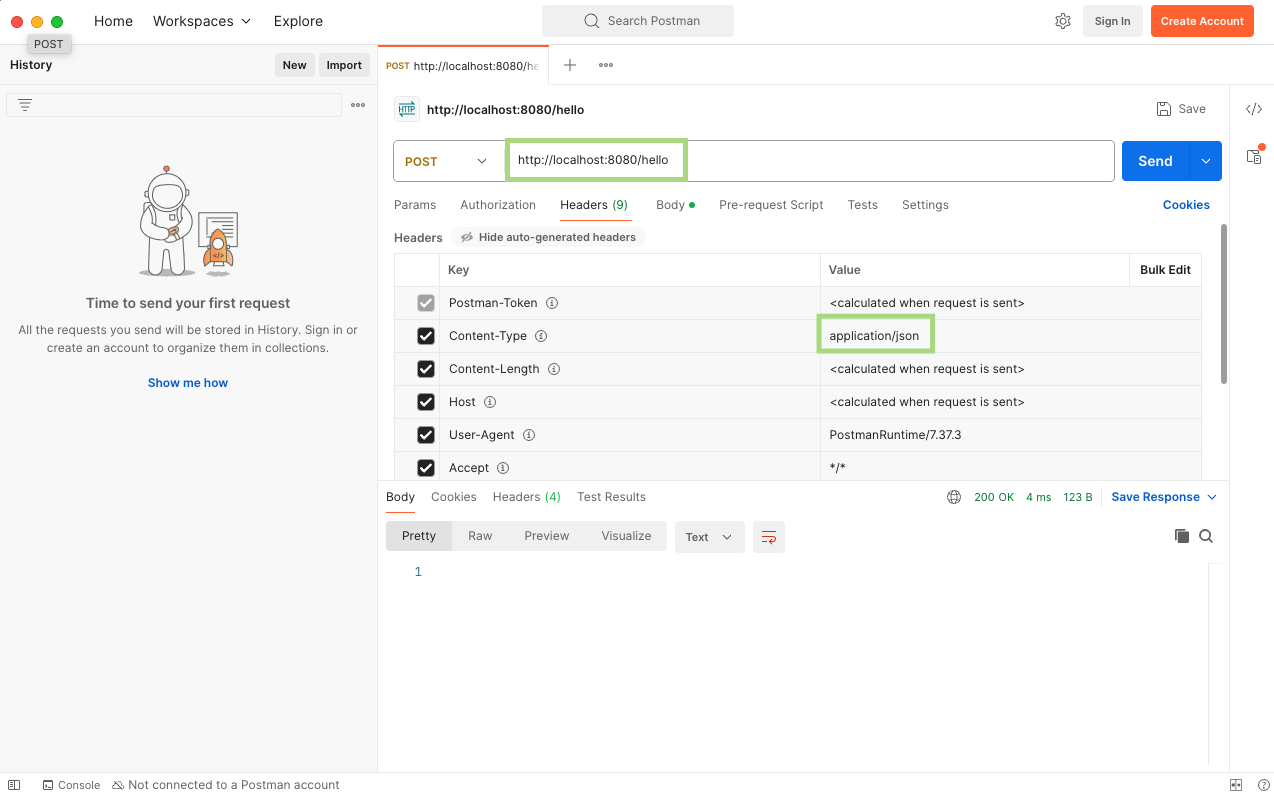Viewport: 1274px width, 792px height.
Task: Search the response with magnifier icon
Action: point(1206,536)
